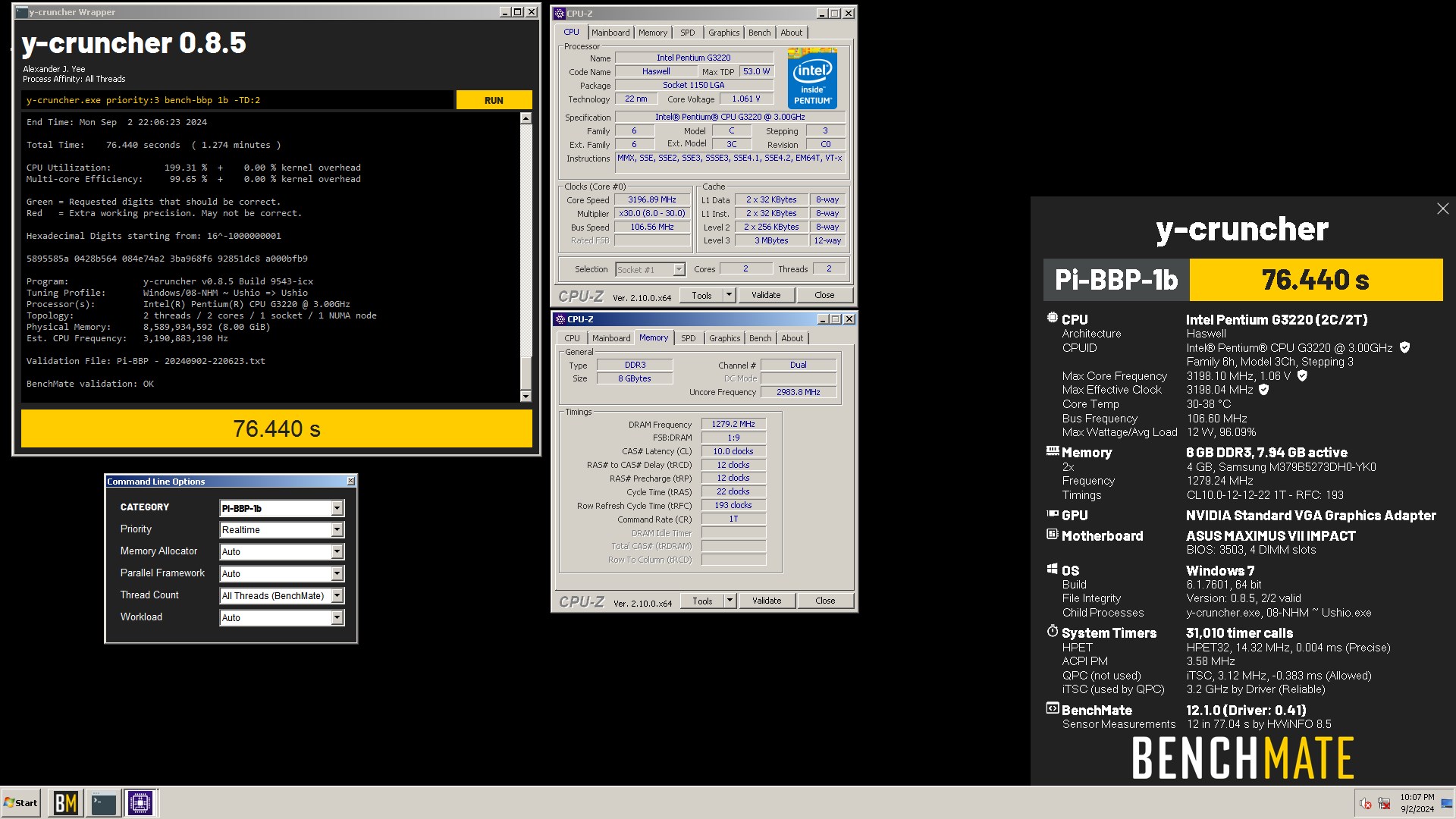Click the Core Speed value 3196.89 MHz
The width and height of the screenshot is (1456, 819).
651,199
